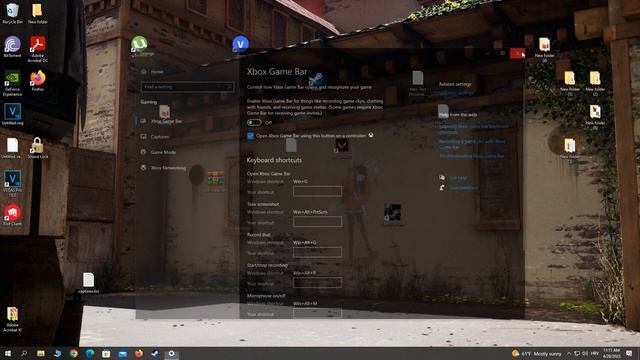The image size is (640, 360).
Task: Close the Settings window with the red X
Action: [517, 53]
